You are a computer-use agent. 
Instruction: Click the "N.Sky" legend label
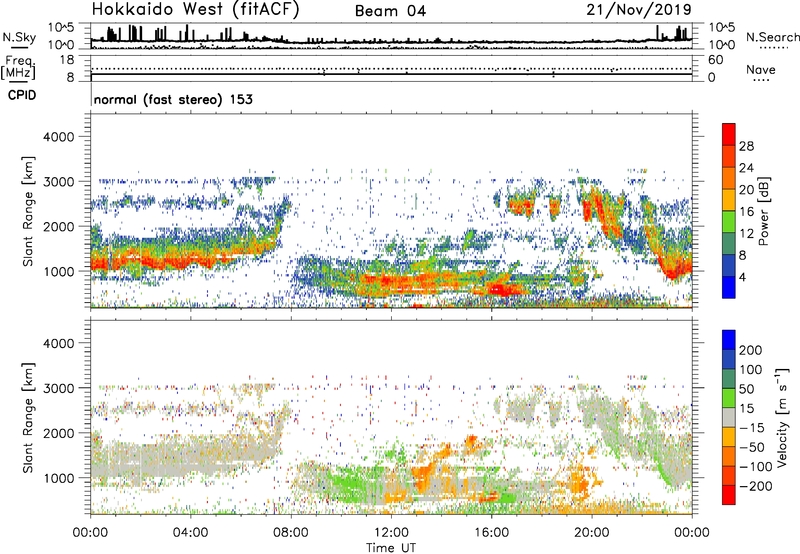pyautogui.click(x=19, y=37)
